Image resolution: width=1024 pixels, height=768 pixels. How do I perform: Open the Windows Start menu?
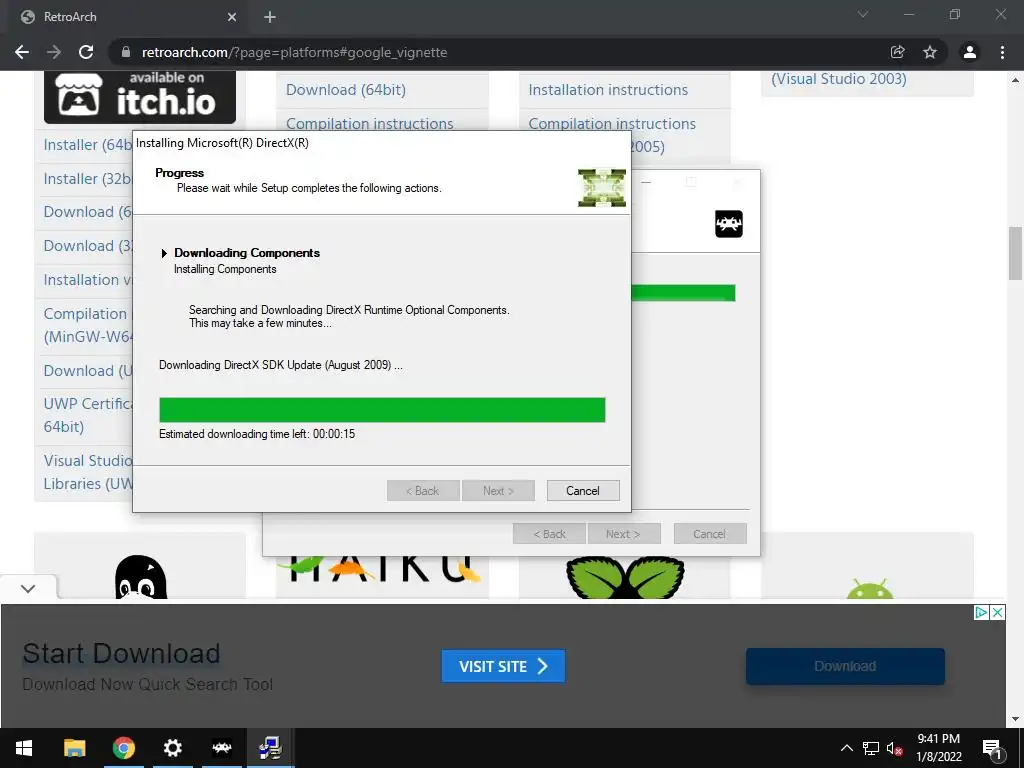24,748
